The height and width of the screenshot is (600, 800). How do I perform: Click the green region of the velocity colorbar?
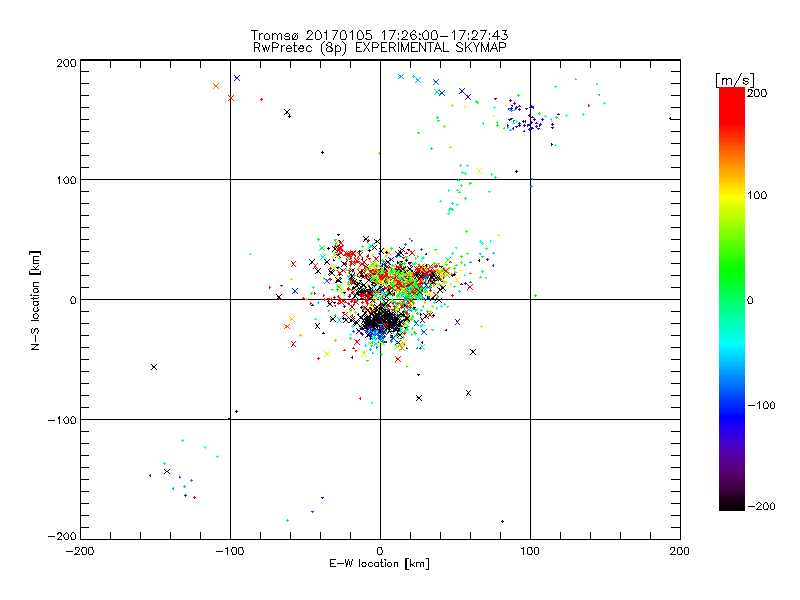pos(732,270)
